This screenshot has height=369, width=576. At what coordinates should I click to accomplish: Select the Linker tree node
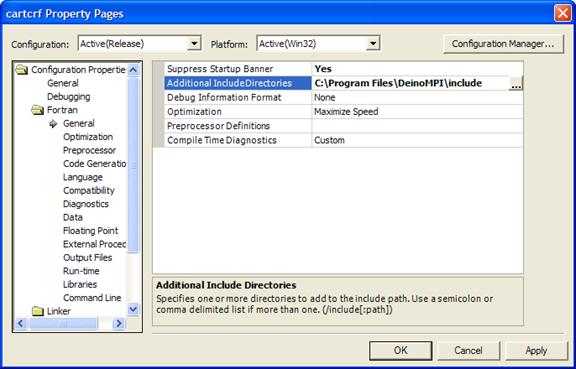[59, 311]
